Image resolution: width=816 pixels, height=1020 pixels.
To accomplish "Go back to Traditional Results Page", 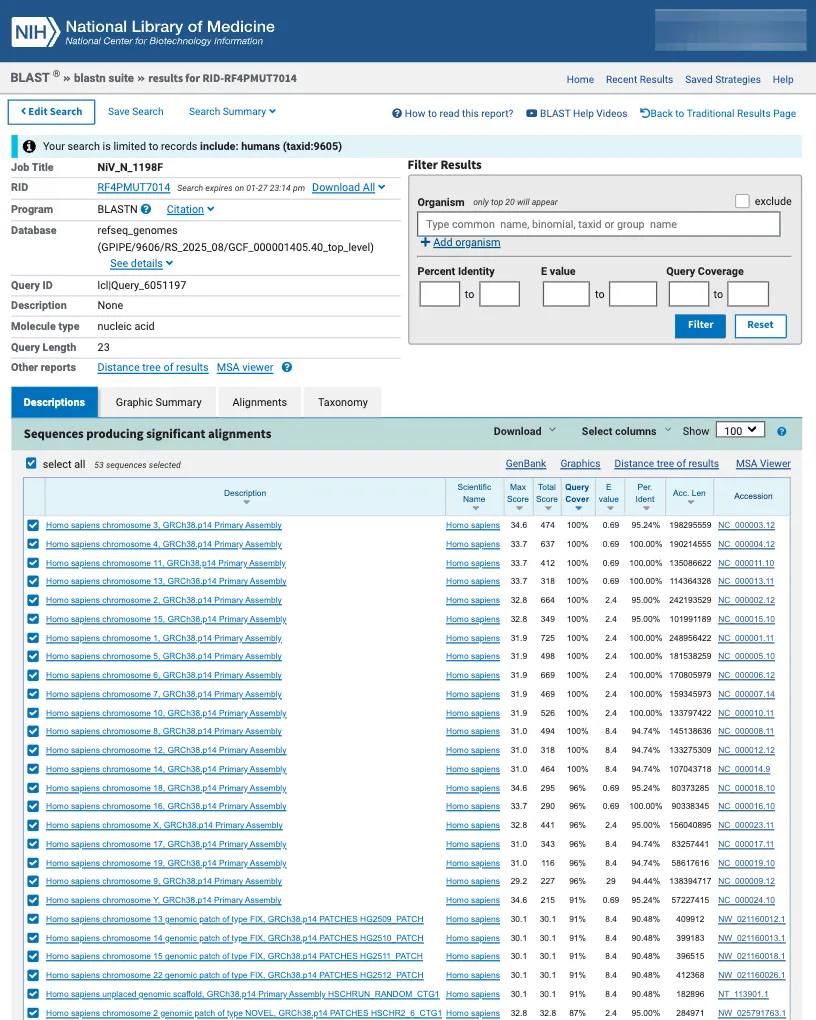I will coord(718,113).
